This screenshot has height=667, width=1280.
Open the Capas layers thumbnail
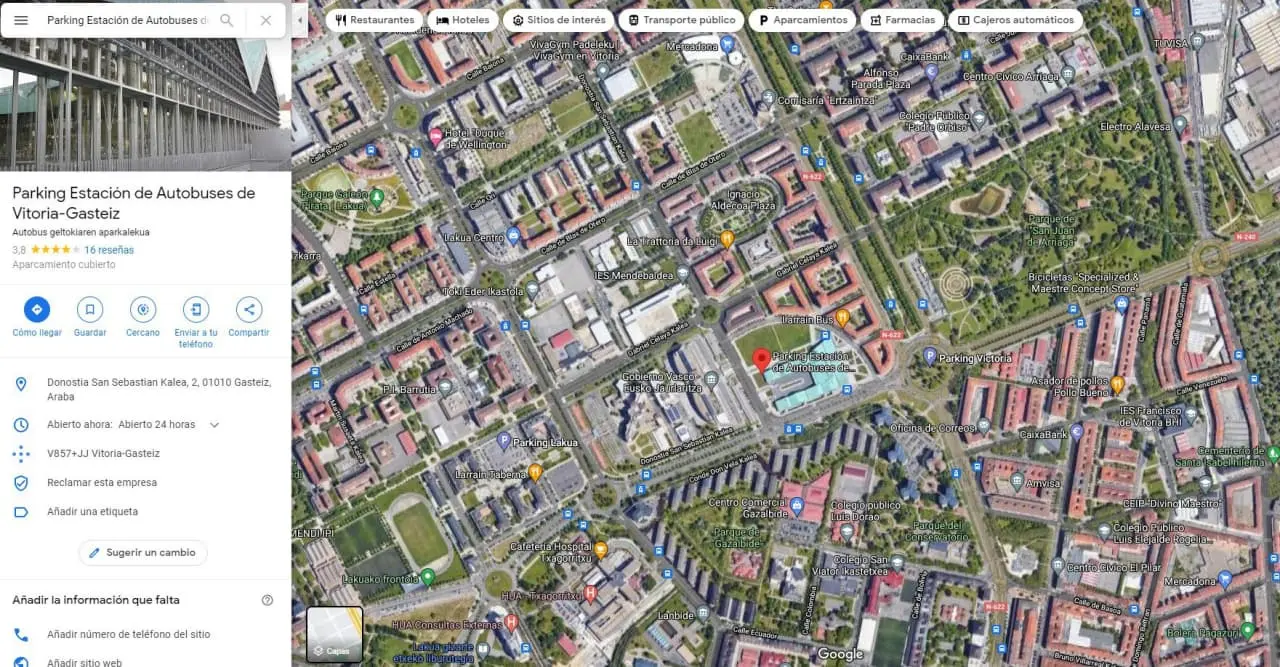pyautogui.click(x=335, y=635)
